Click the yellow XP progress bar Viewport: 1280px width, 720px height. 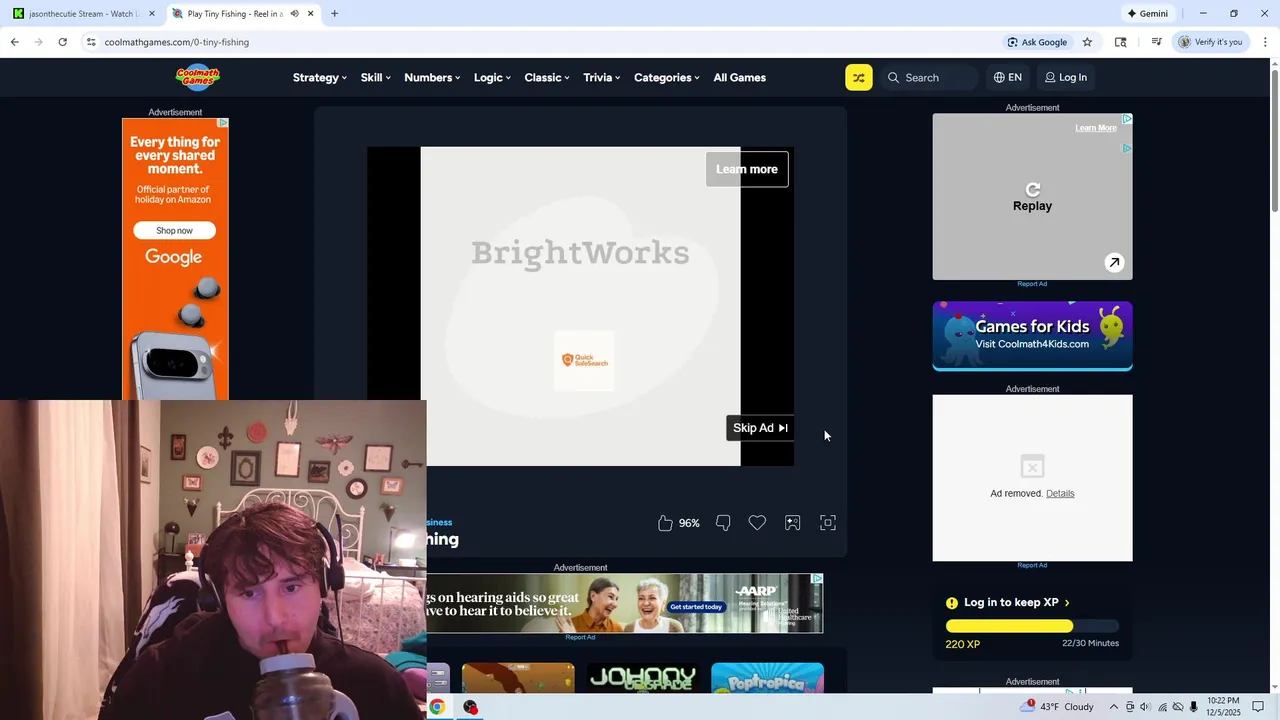click(1009, 626)
